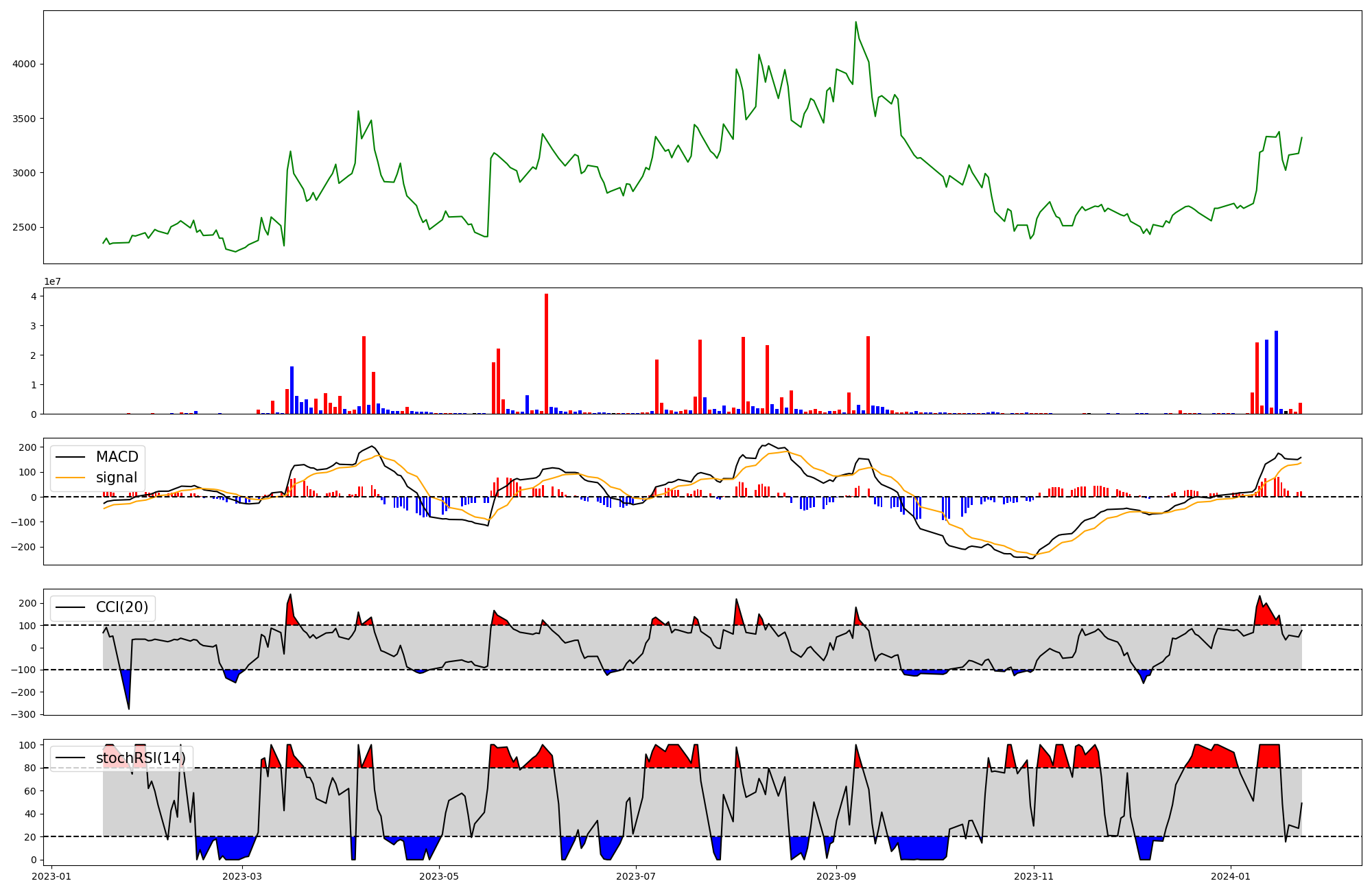The image size is (1372, 892).
Task: Click the 4000 price axis label
Action: pyautogui.click(x=25, y=64)
